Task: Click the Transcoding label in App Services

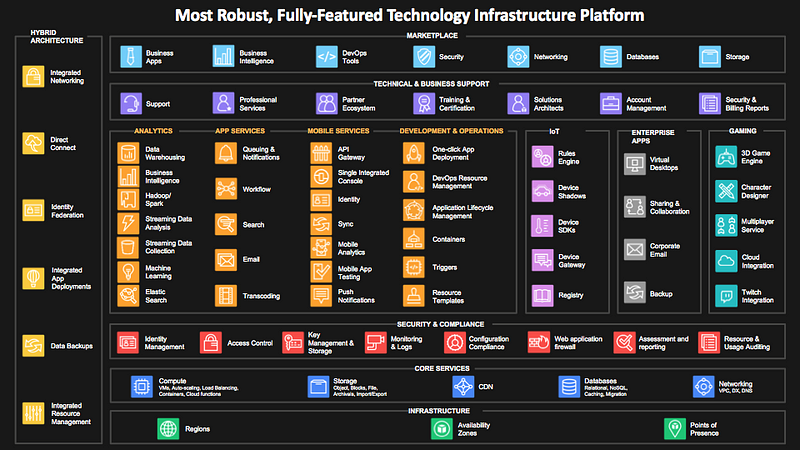Action: coord(261,296)
